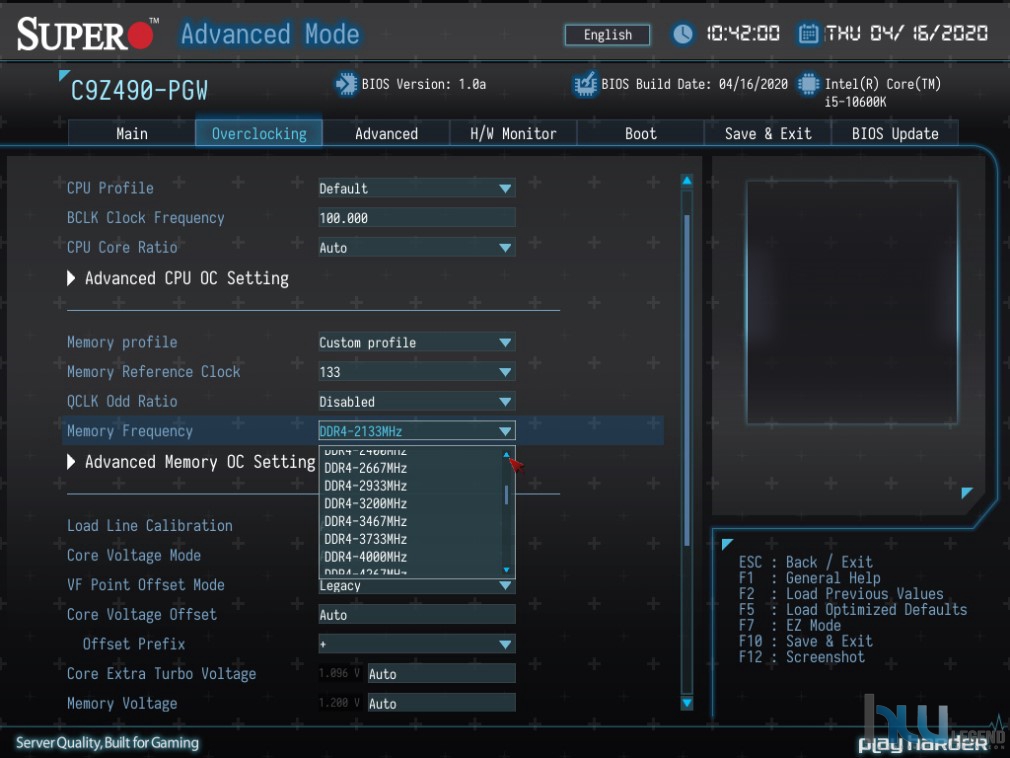This screenshot has height=758, width=1010.
Task: Click the calendar icon beside the date
Action: [808, 33]
